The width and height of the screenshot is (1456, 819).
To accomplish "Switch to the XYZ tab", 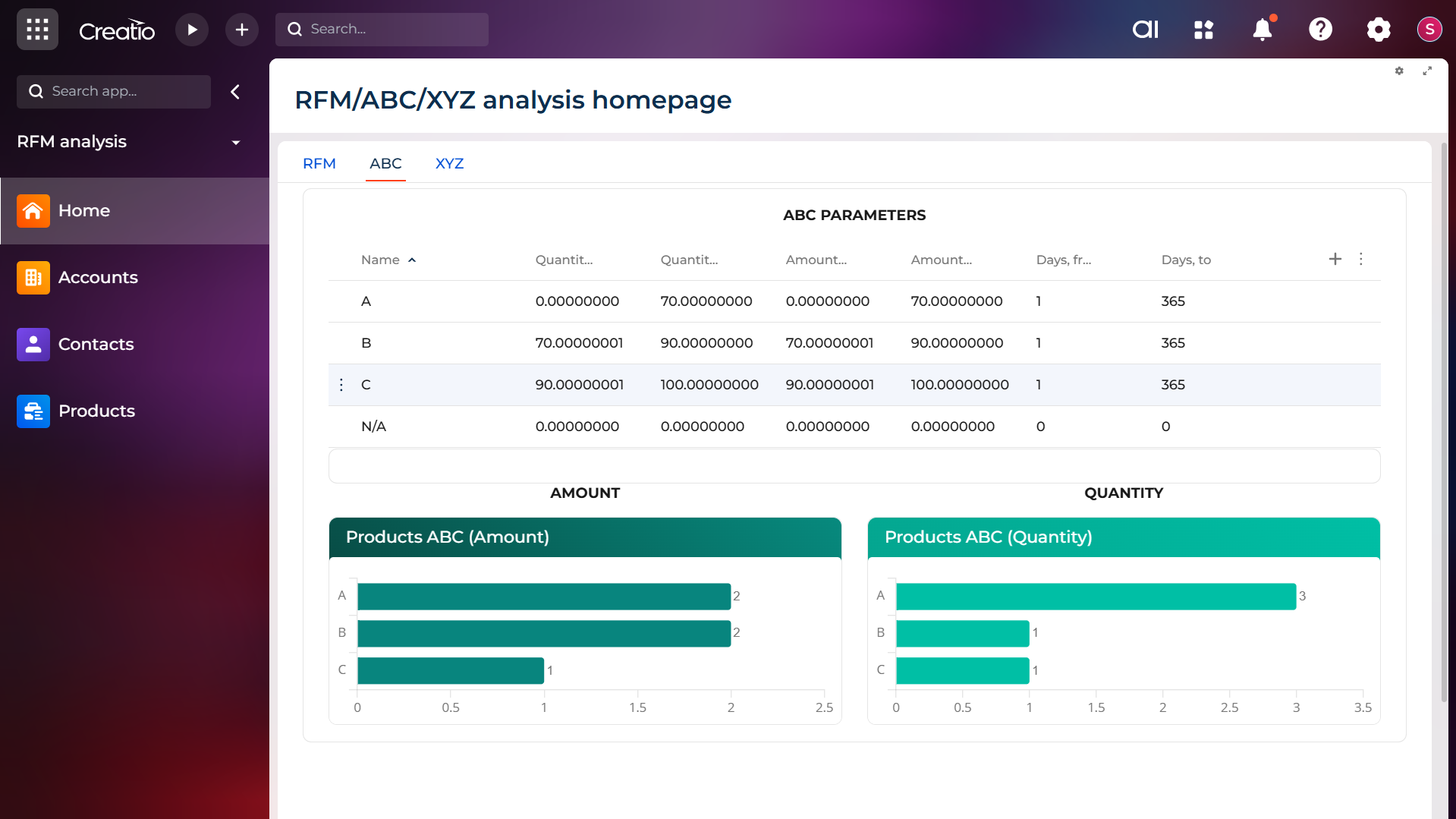I will [x=449, y=163].
